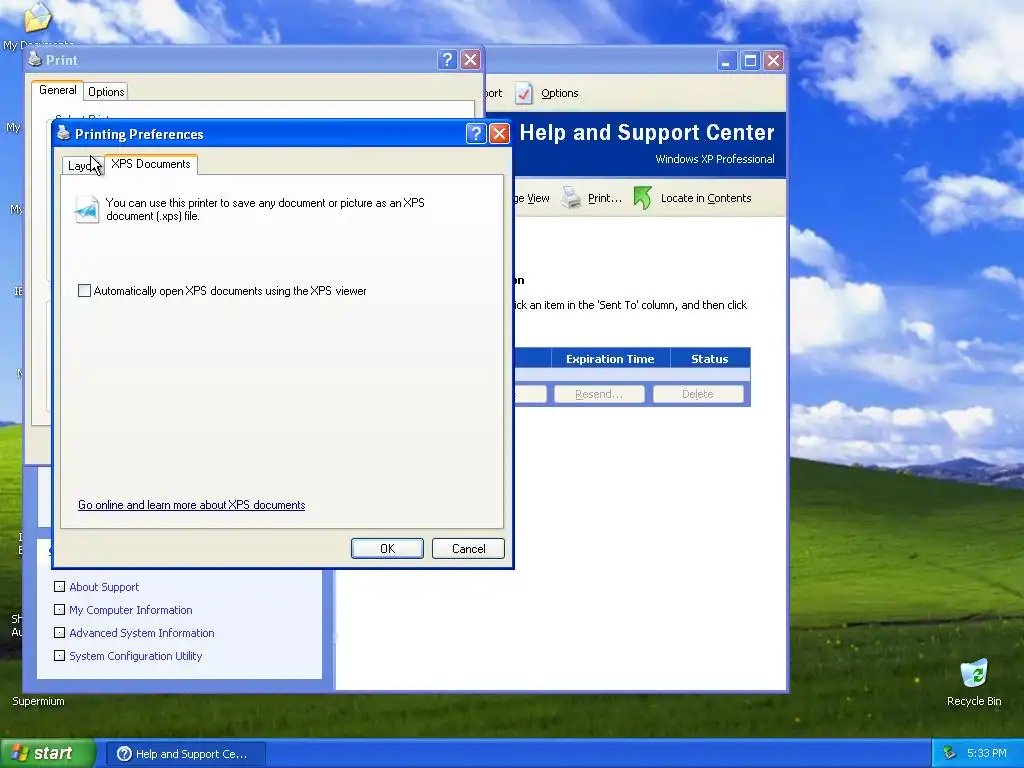
Task: Open Advanced System Information link
Action: [x=142, y=633]
